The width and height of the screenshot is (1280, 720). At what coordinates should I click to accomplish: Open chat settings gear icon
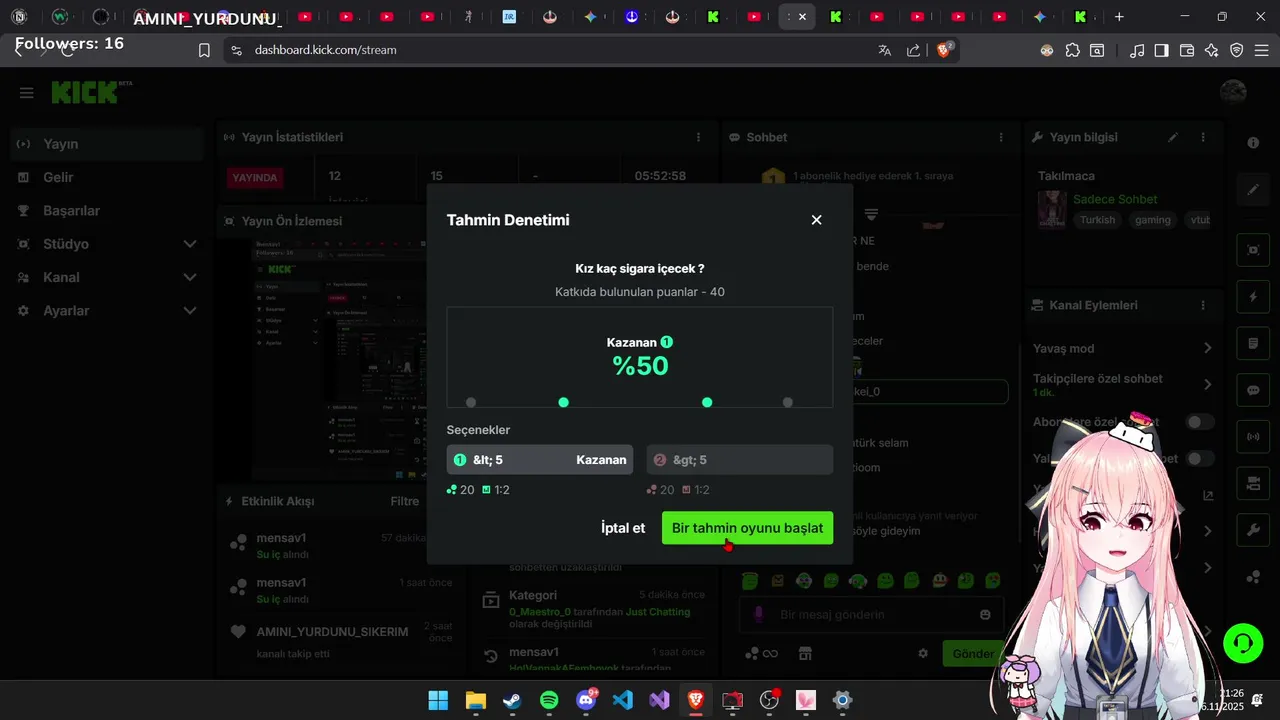point(923,653)
